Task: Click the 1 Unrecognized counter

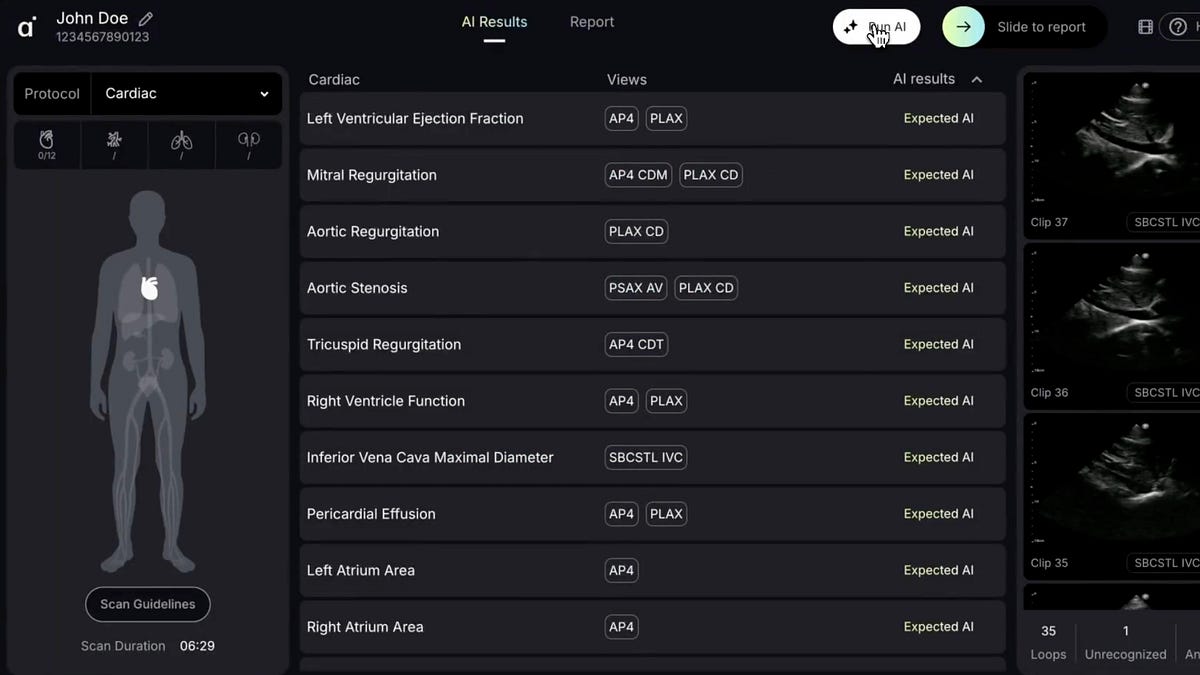Action: click(x=1126, y=642)
